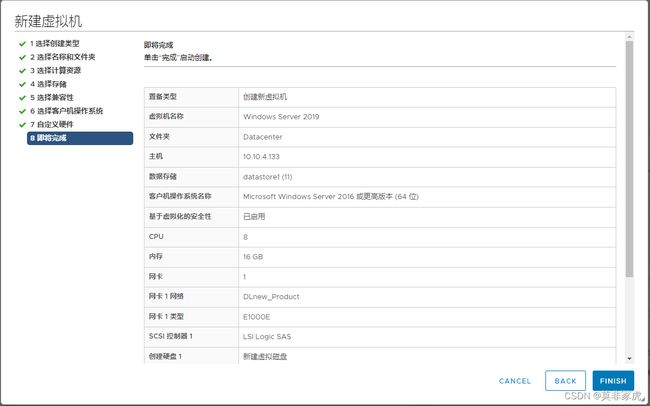Select the highlighted step 8 即将完成
Viewport: 650px width, 406px height.
coord(80,138)
